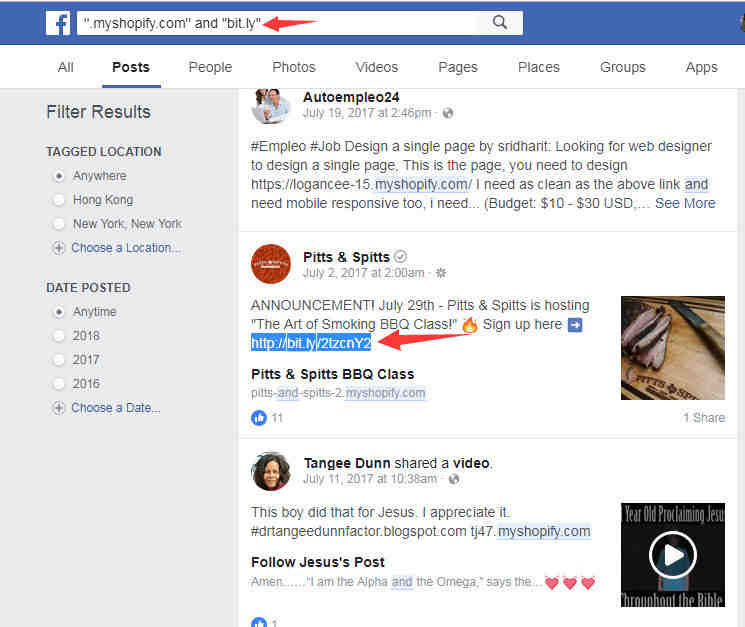Click the 1 Share count
Screen dimensions: 745x627
coord(704,418)
